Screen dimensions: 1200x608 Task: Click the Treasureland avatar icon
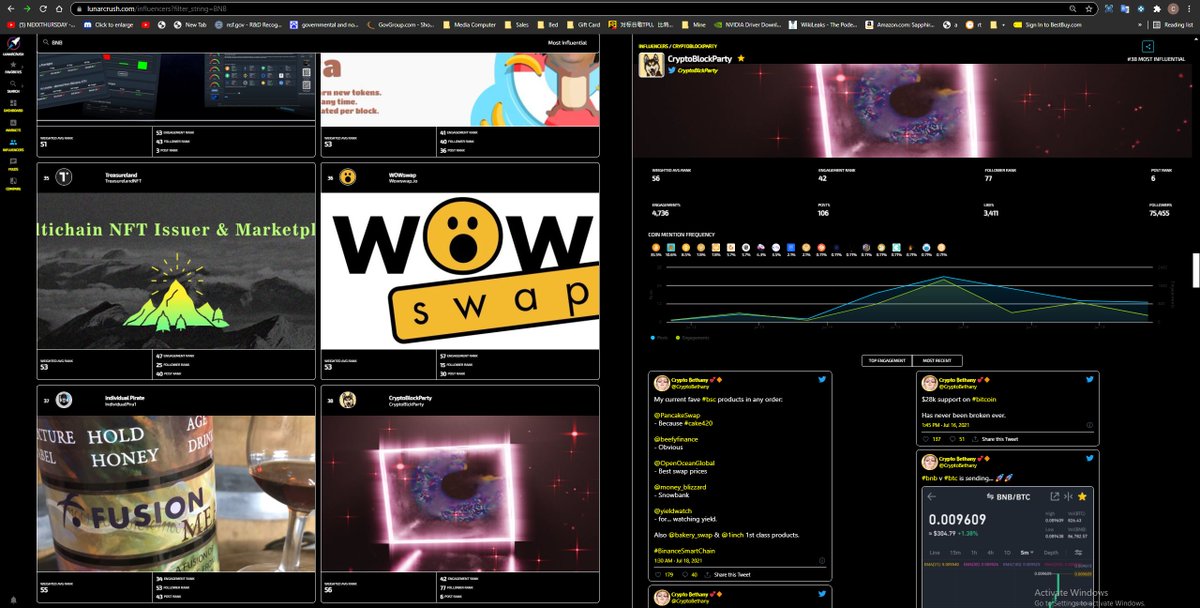pyautogui.click(x=63, y=177)
